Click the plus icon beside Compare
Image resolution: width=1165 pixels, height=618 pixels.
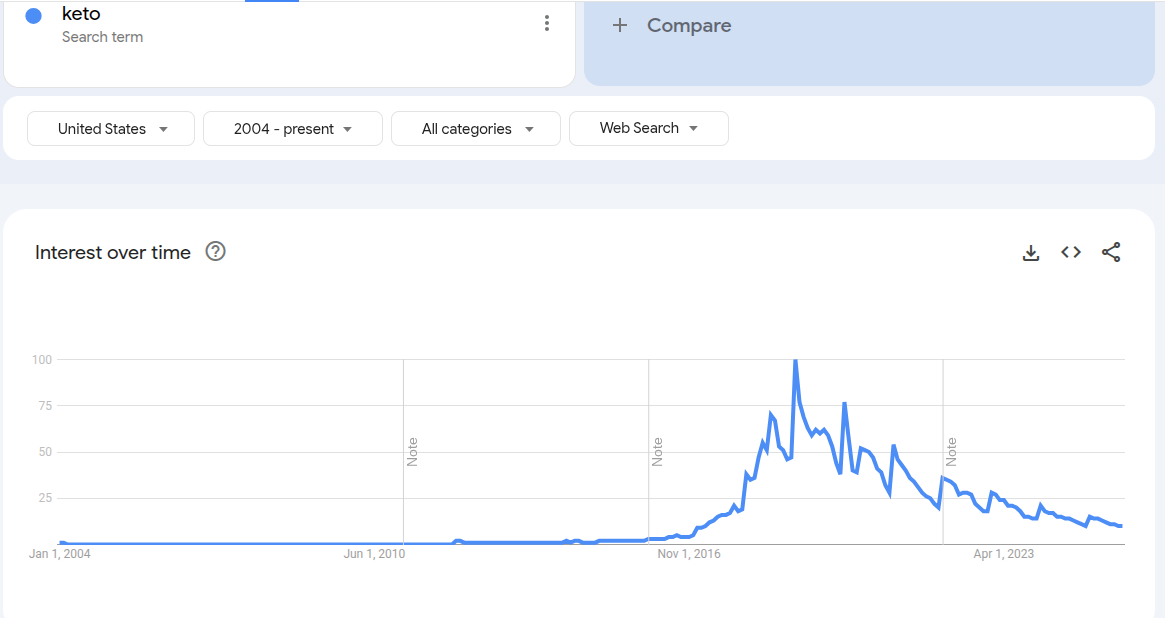tap(620, 26)
